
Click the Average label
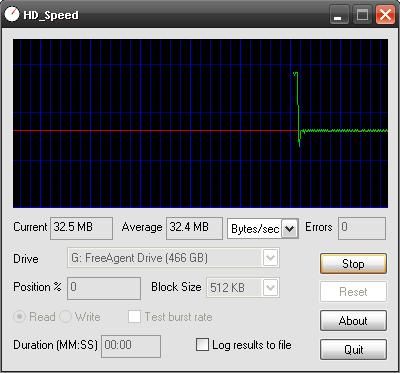pyautogui.click(x=142, y=227)
